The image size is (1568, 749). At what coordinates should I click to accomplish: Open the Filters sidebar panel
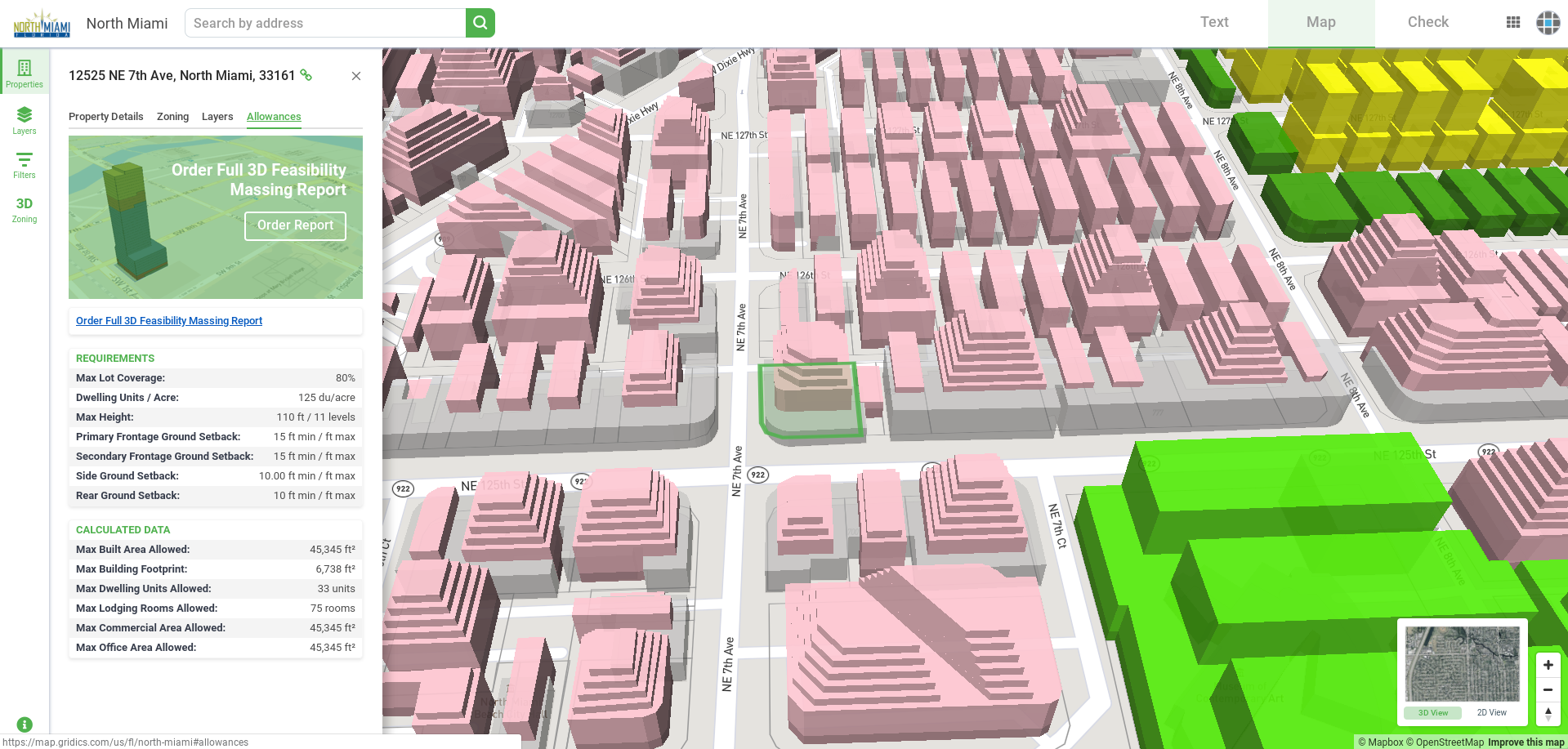(25, 164)
